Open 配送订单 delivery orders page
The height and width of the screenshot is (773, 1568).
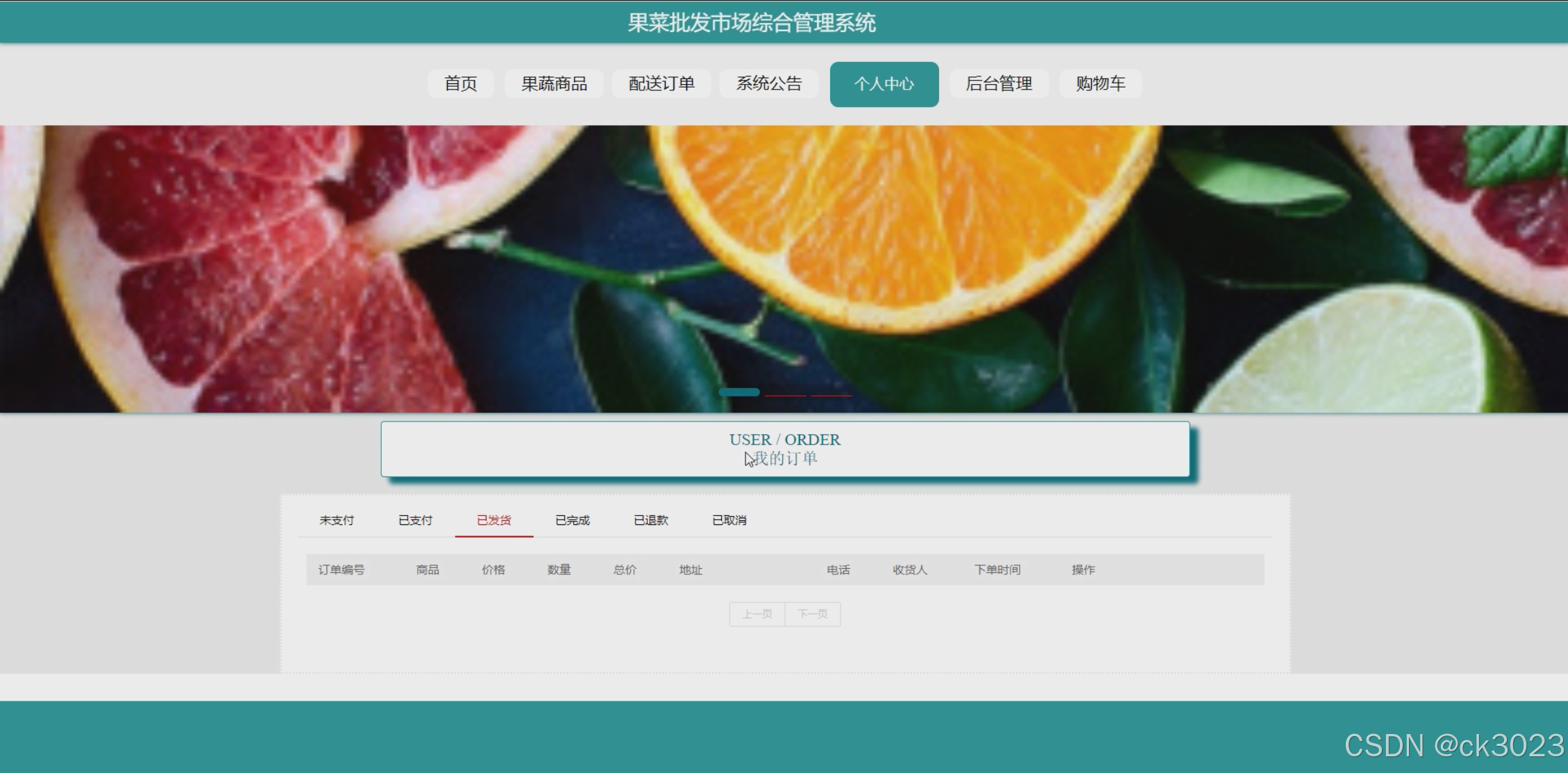661,84
